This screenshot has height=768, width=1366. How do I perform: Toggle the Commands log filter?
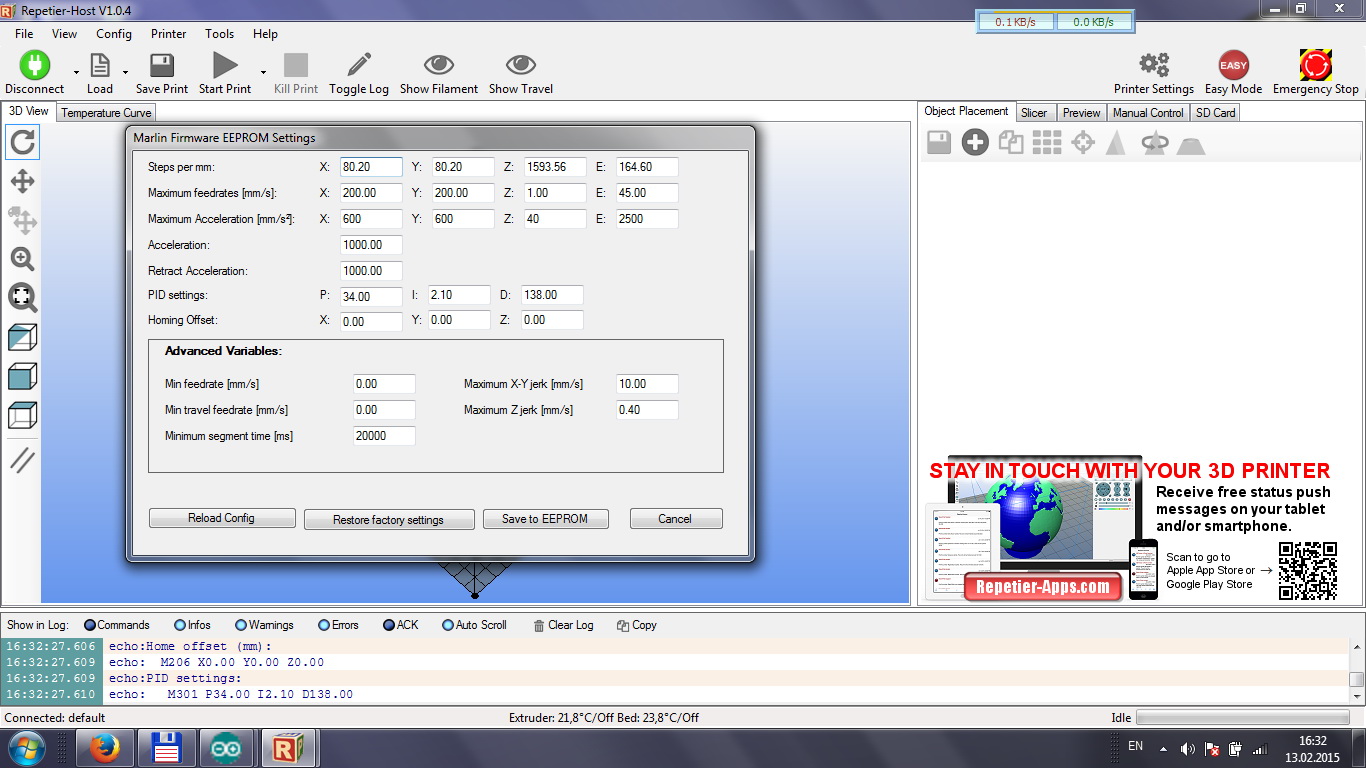[x=117, y=625]
